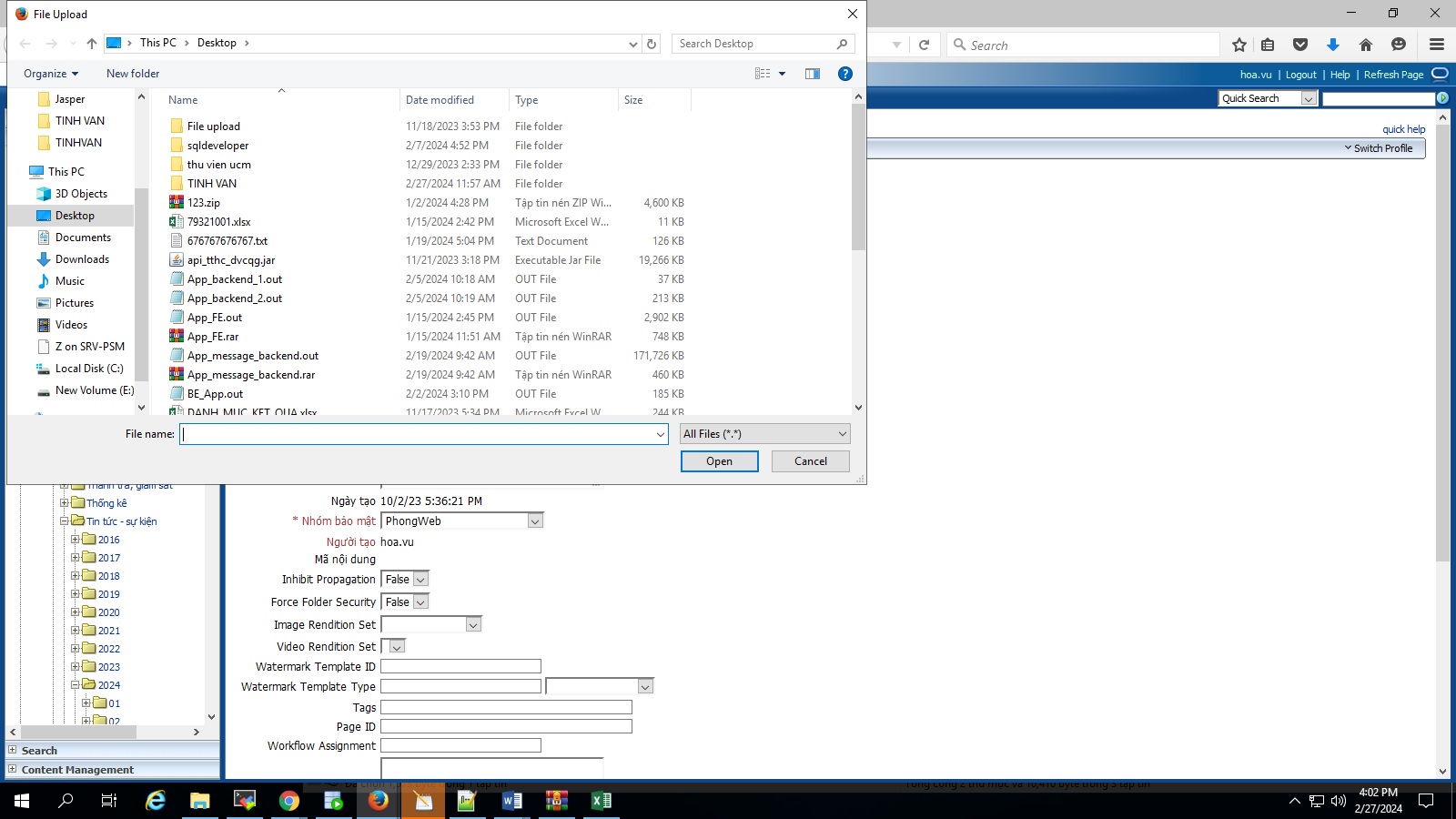Click the dialog help question mark icon
The image size is (1456, 819).
pos(844,74)
